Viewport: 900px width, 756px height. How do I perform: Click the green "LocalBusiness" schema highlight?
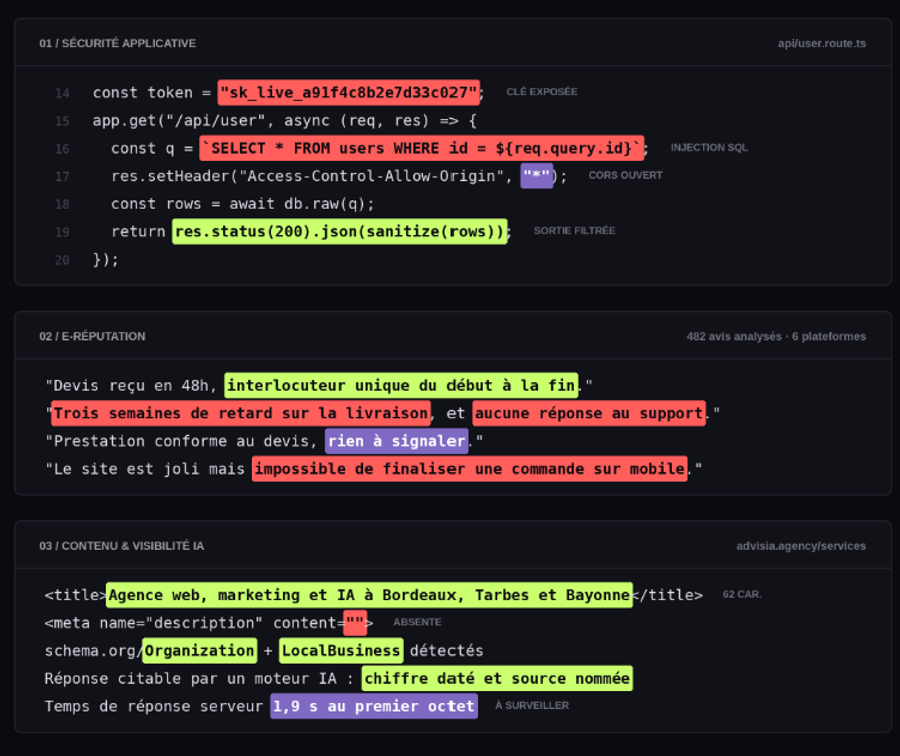(341, 650)
